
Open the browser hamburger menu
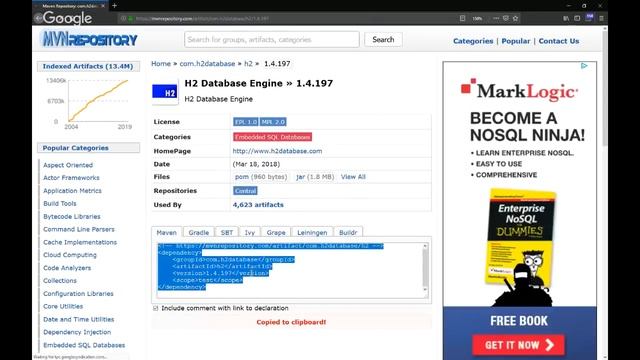(601, 18)
